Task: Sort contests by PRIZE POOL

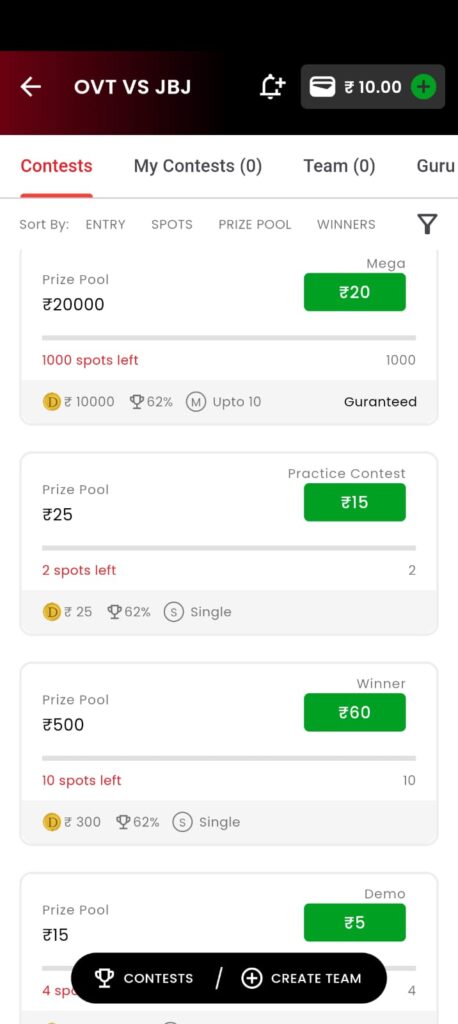Action: [x=255, y=224]
